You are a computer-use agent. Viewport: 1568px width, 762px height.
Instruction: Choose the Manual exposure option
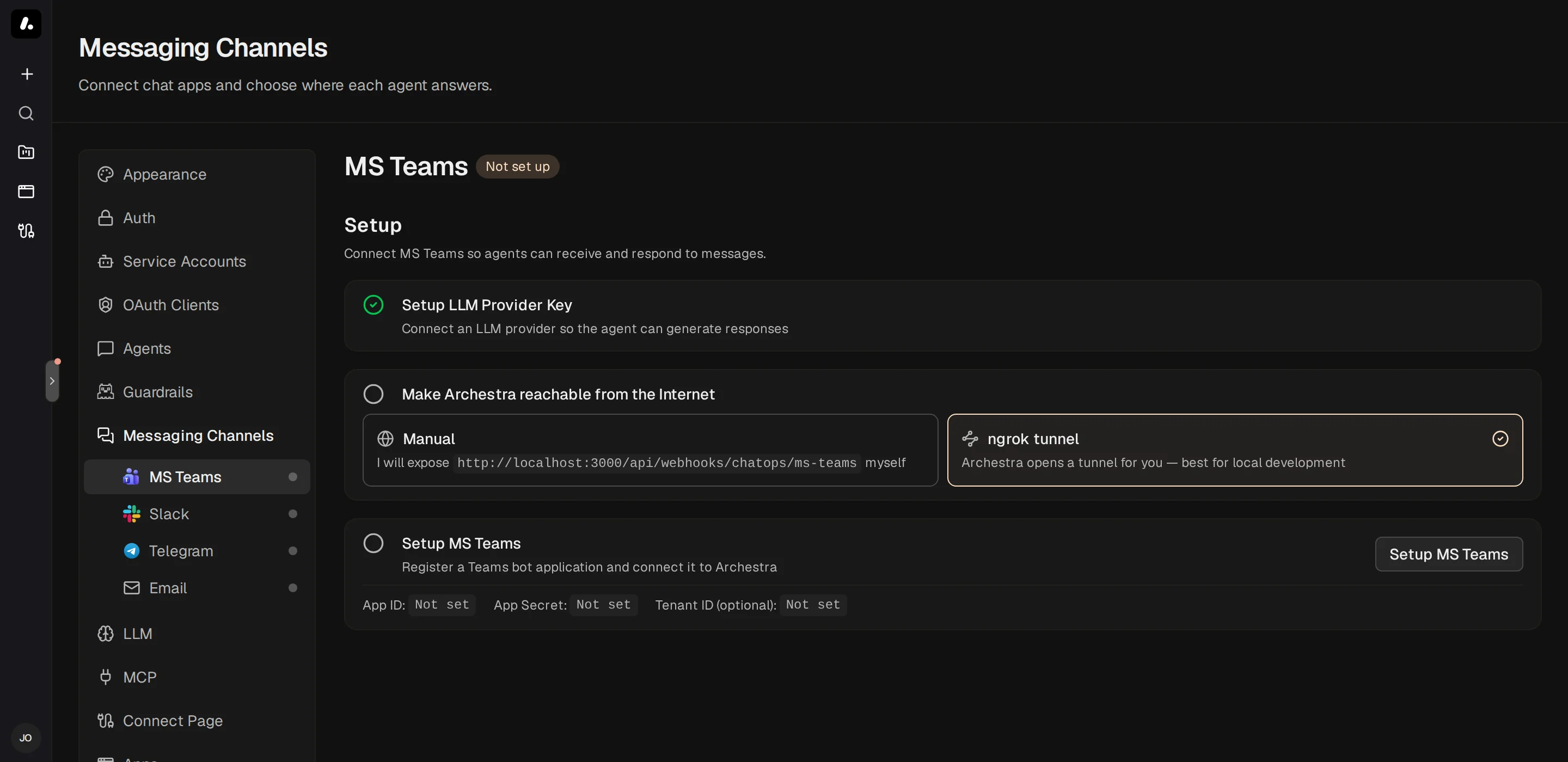pos(650,450)
